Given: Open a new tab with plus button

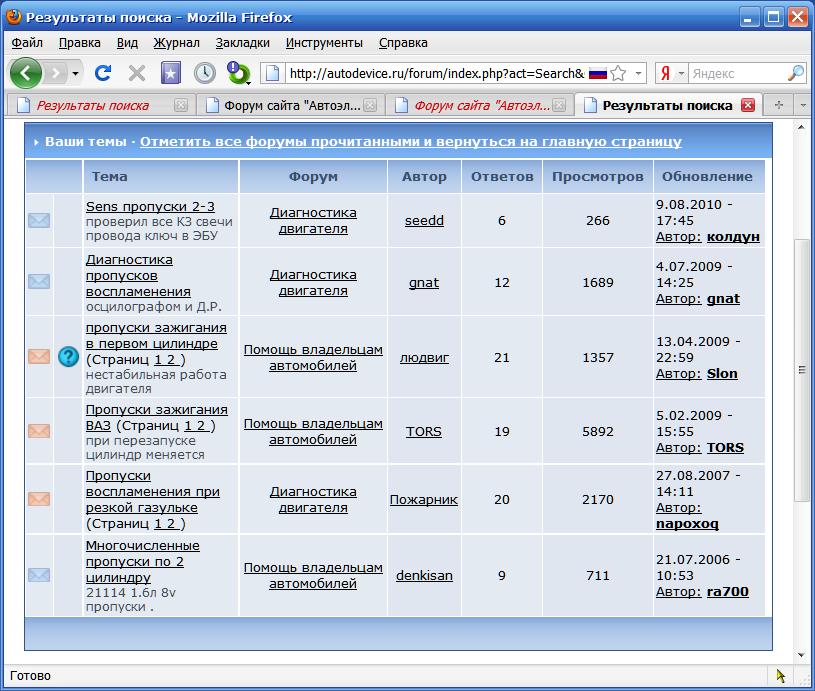Looking at the screenshot, I should tap(779, 105).
